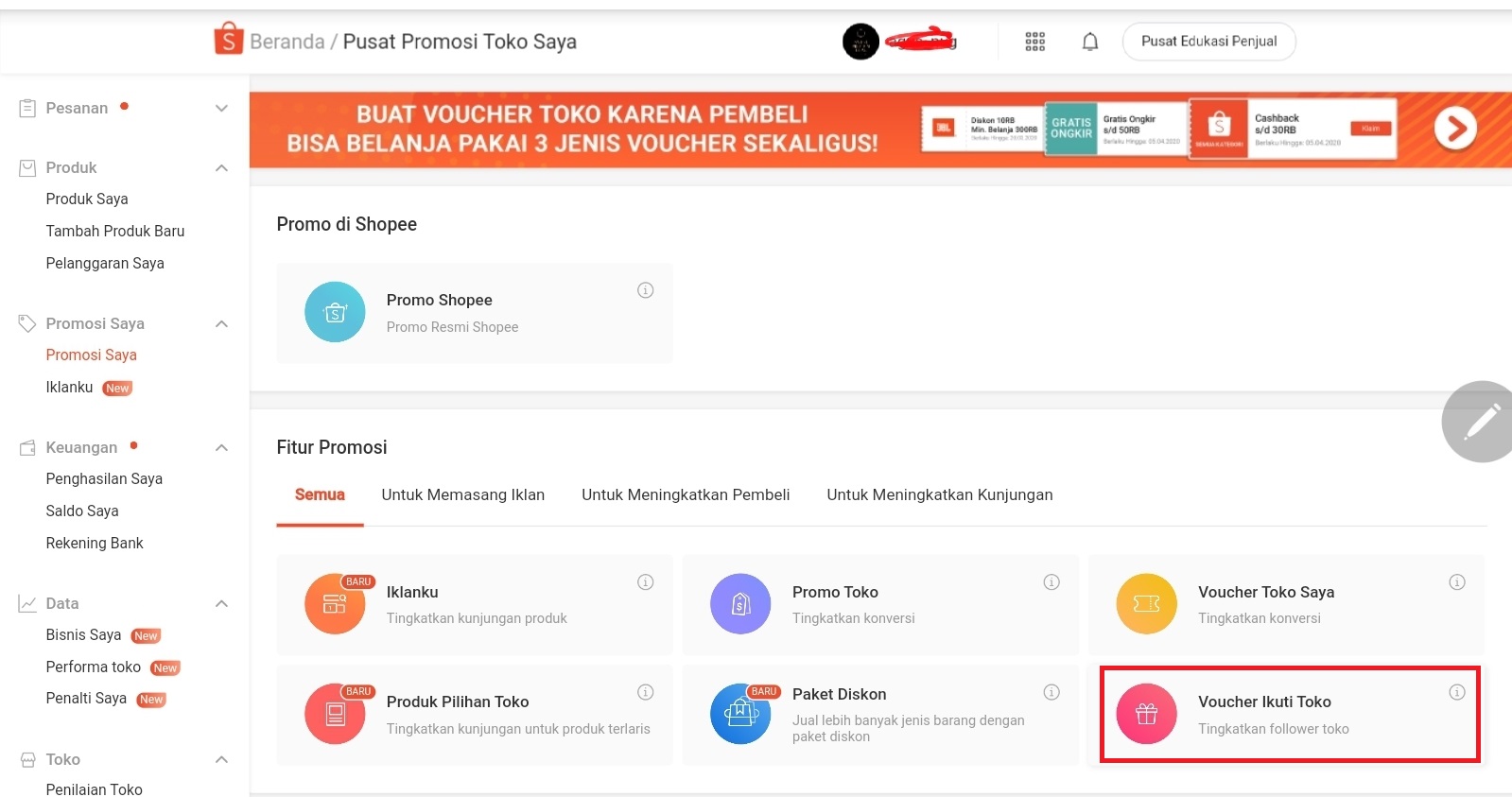
Task: Expand the Pesanan section chevron
Action: point(221,108)
